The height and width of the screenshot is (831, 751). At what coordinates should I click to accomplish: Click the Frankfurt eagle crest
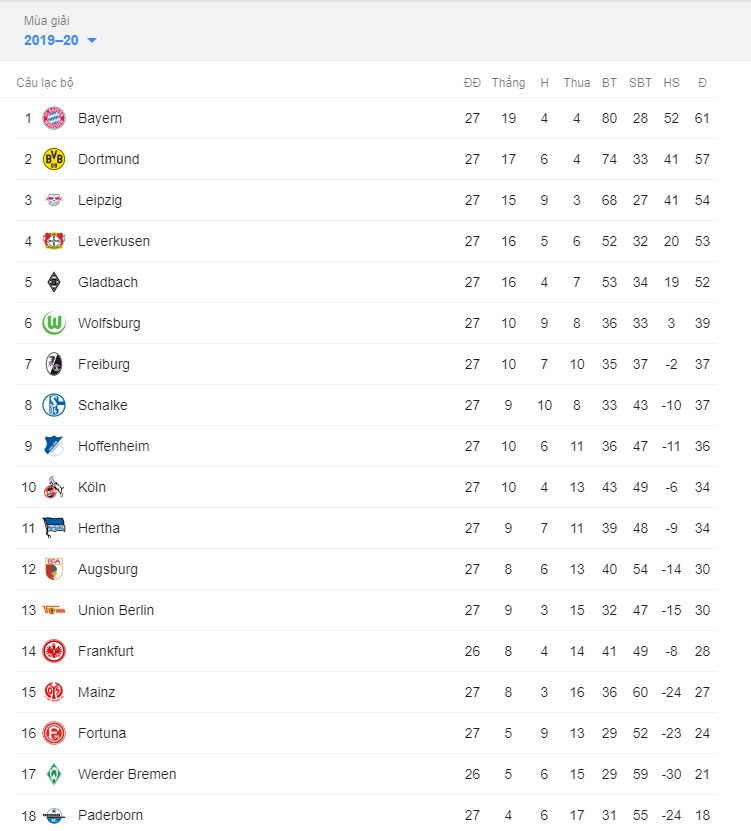tap(54, 651)
